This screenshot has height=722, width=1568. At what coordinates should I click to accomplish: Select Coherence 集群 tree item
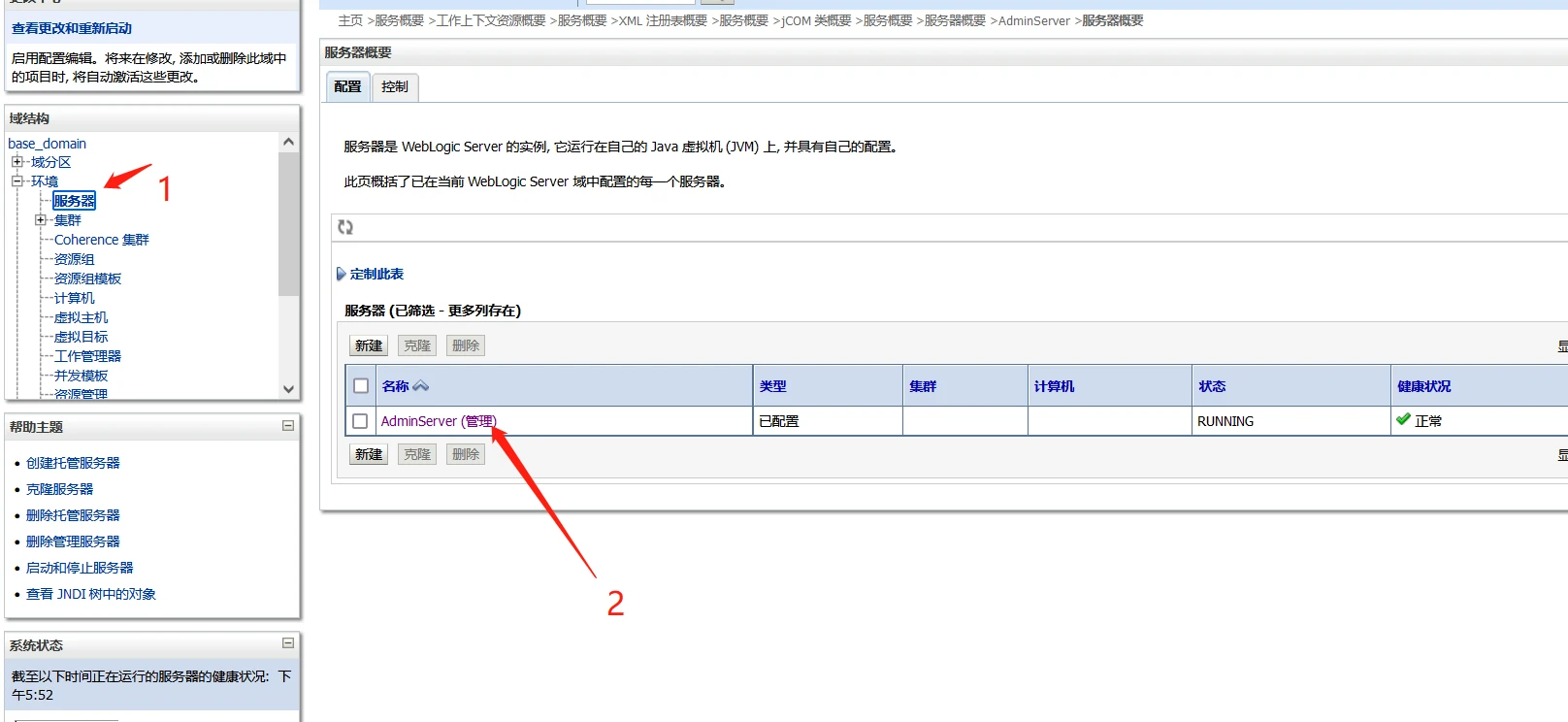pyautogui.click(x=102, y=240)
